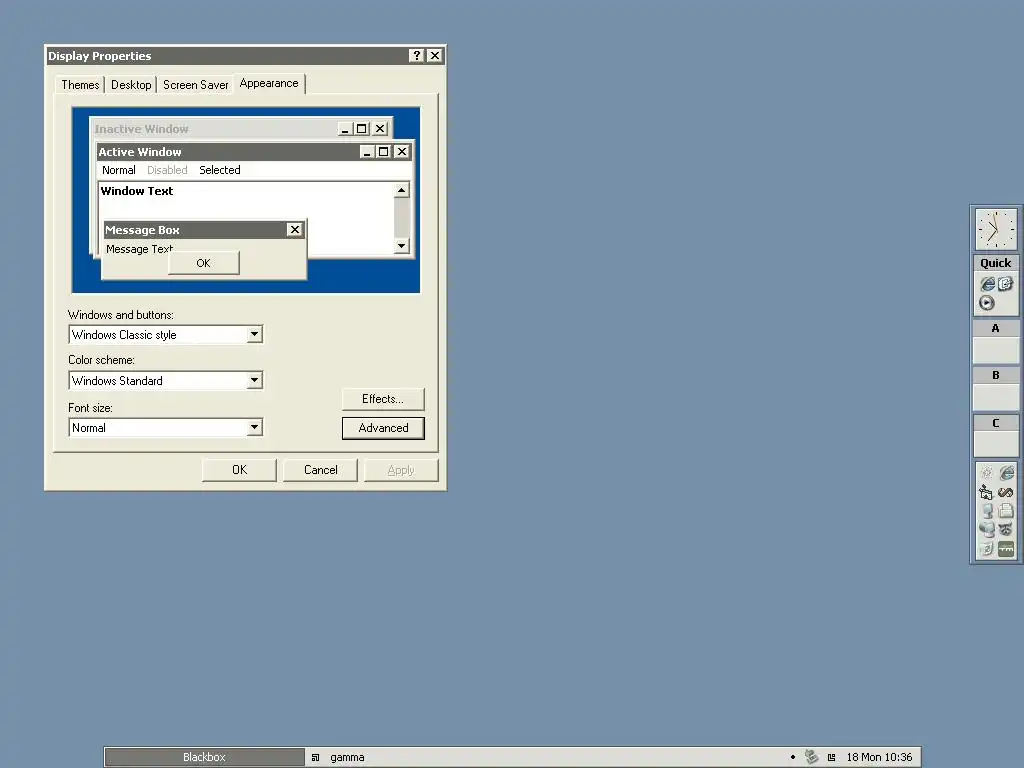Click the preview's Disabled menu item
This screenshot has width=1024, height=768.
click(167, 170)
